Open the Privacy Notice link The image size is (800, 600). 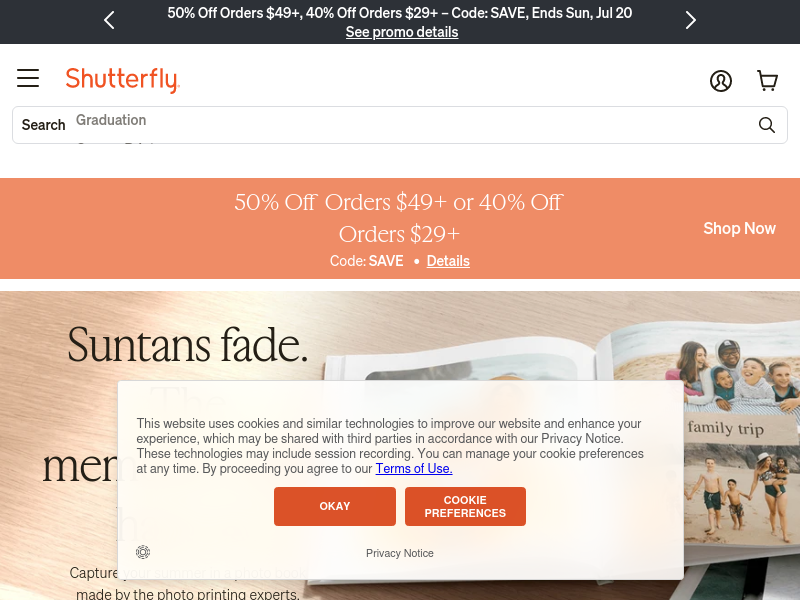coord(399,553)
